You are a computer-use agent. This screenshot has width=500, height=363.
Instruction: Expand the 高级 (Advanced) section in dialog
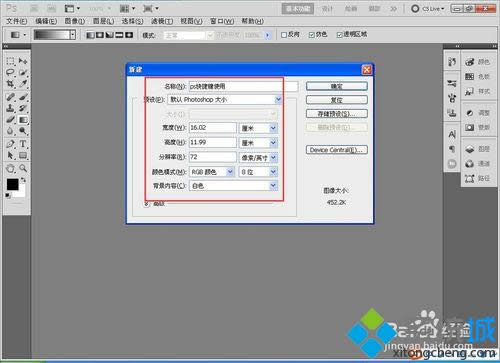tap(147, 204)
